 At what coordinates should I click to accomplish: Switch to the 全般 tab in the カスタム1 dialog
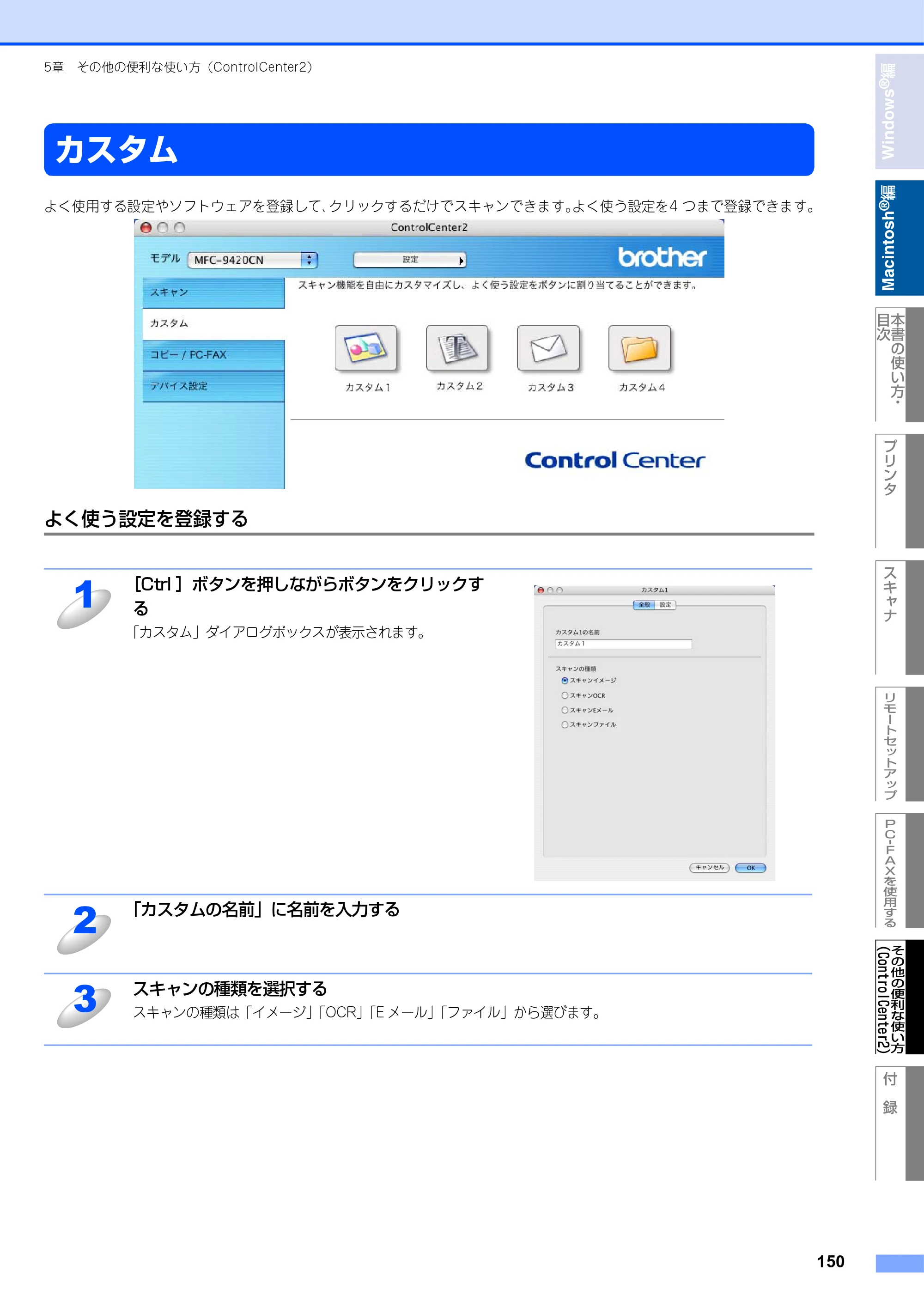644,605
